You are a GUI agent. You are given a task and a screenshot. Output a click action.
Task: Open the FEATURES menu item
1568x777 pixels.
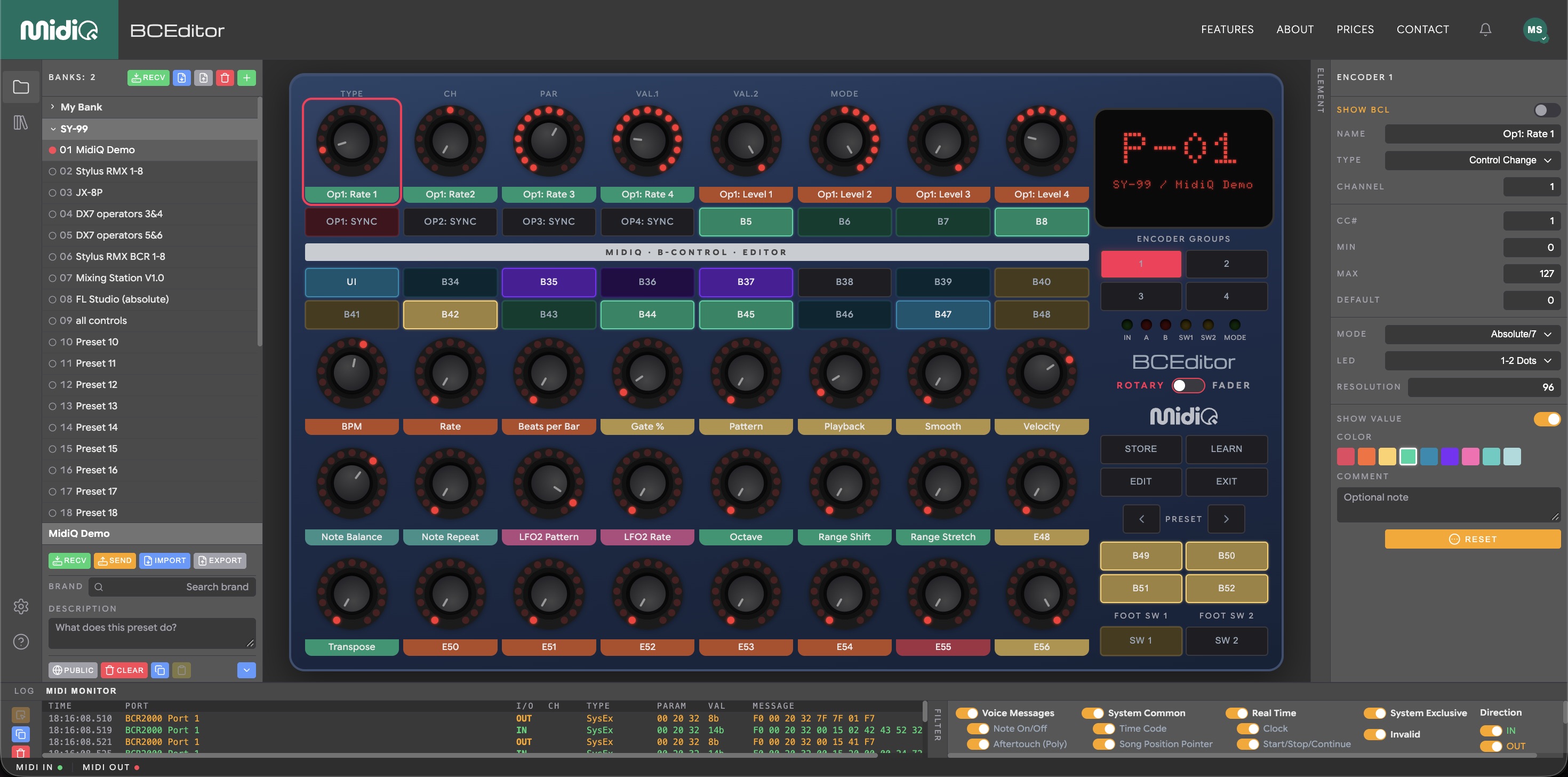tap(1227, 29)
